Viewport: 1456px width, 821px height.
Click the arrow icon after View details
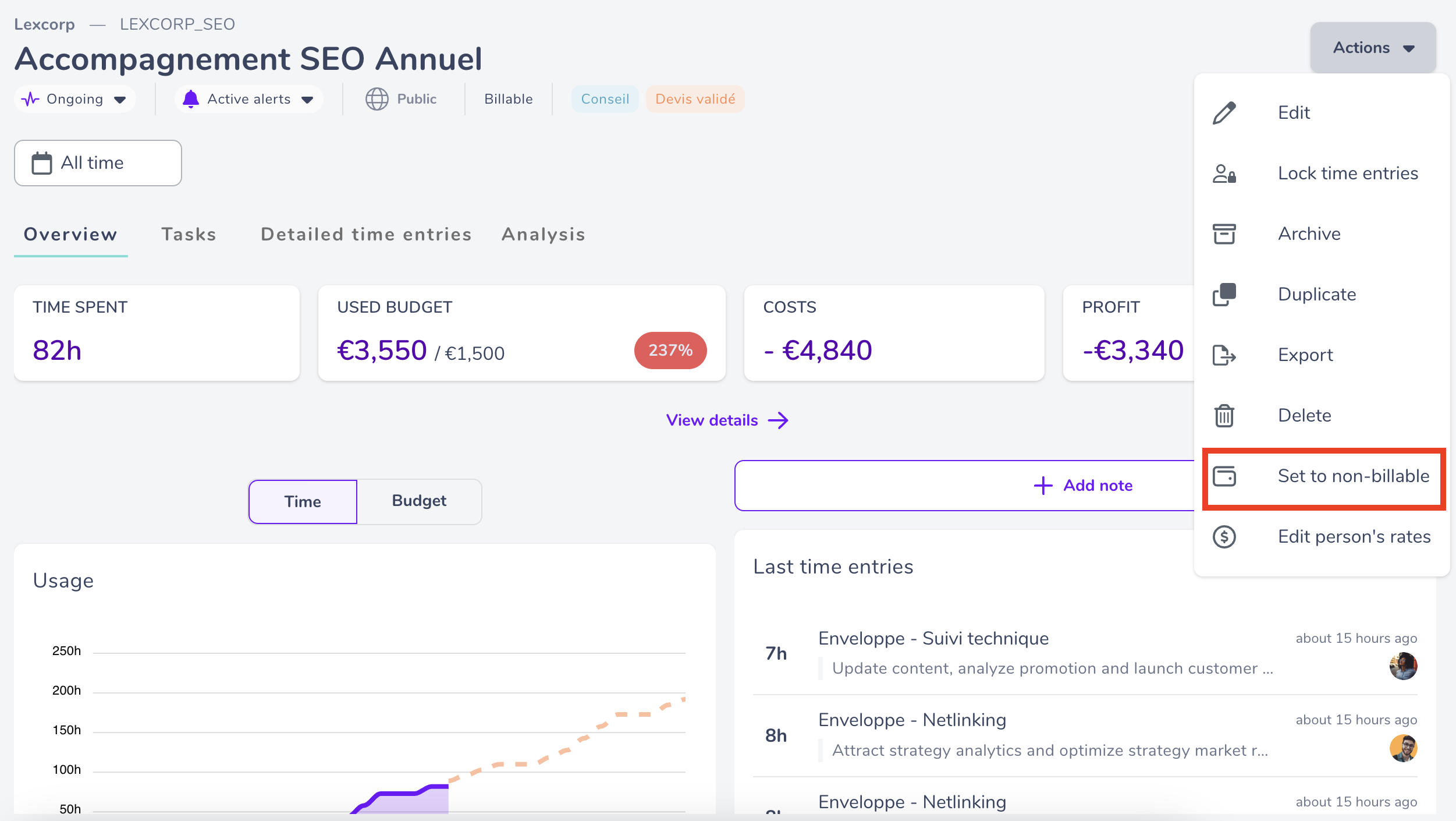pos(779,420)
